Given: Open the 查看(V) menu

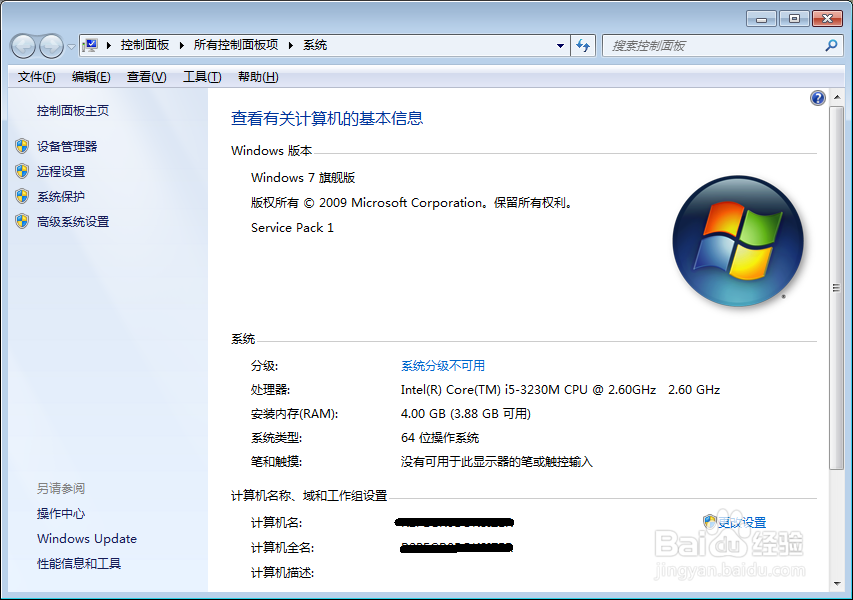Looking at the screenshot, I should [146, 77].
